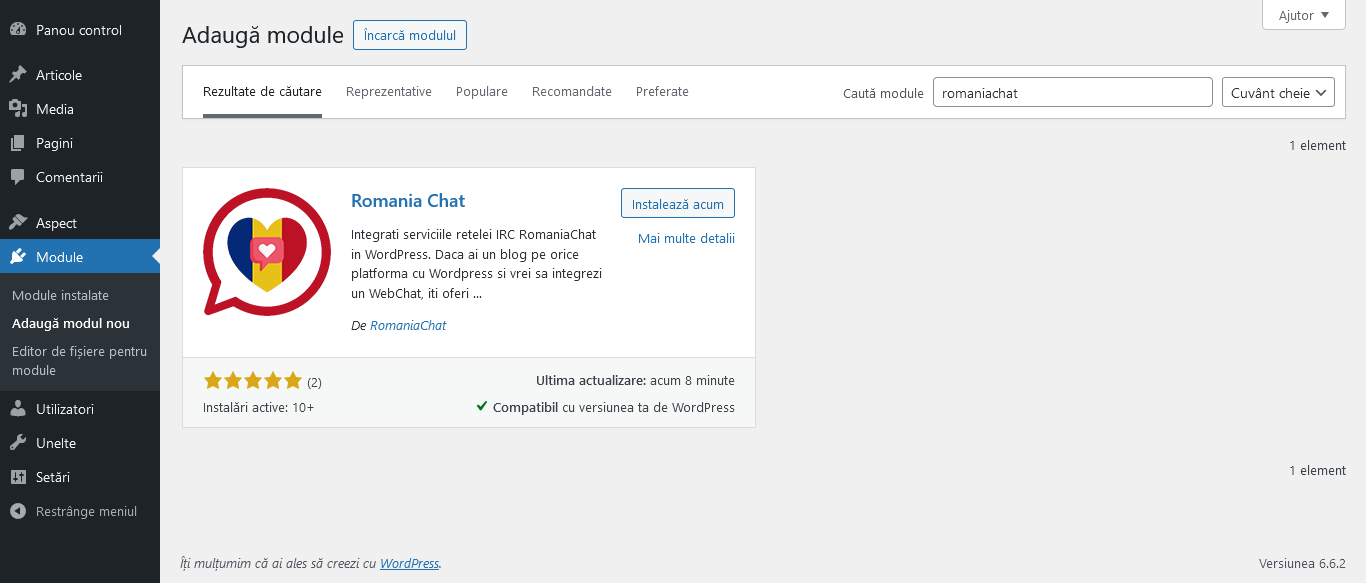Open Editor de fișiere pentru module

coord(80,361)
